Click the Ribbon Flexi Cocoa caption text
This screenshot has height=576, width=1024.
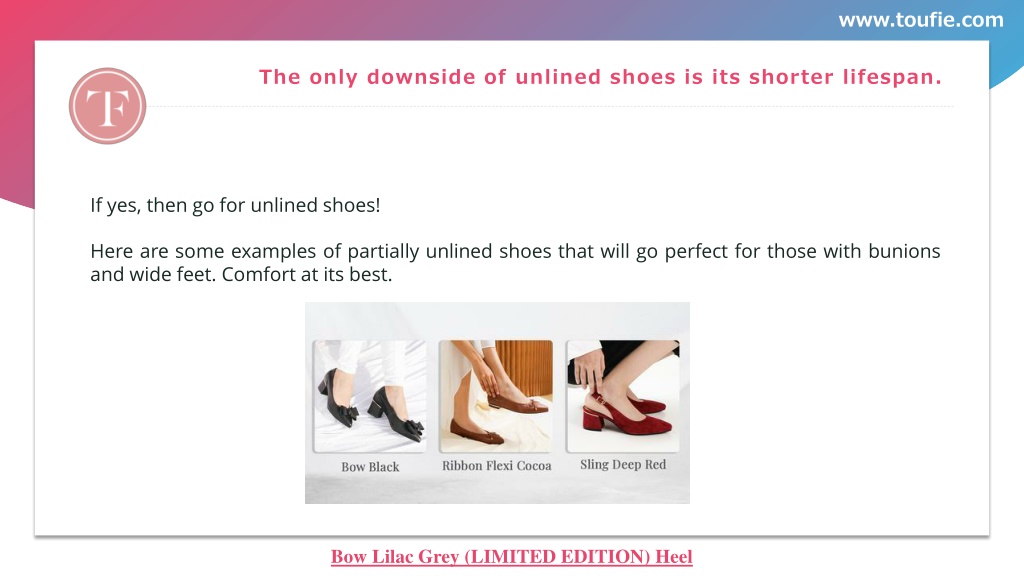496,466
